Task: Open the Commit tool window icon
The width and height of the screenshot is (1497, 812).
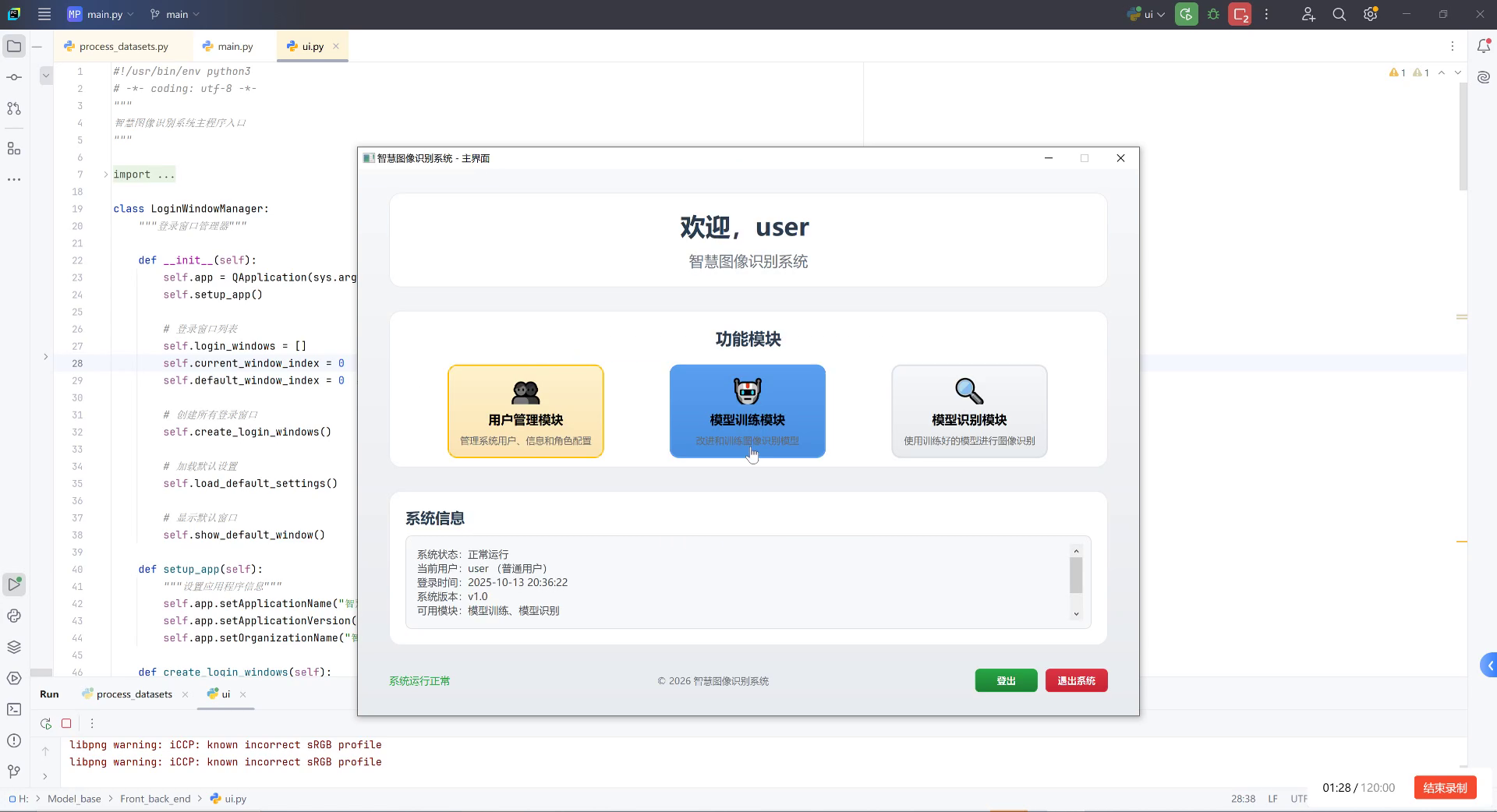Action: (x=13, y=76)
